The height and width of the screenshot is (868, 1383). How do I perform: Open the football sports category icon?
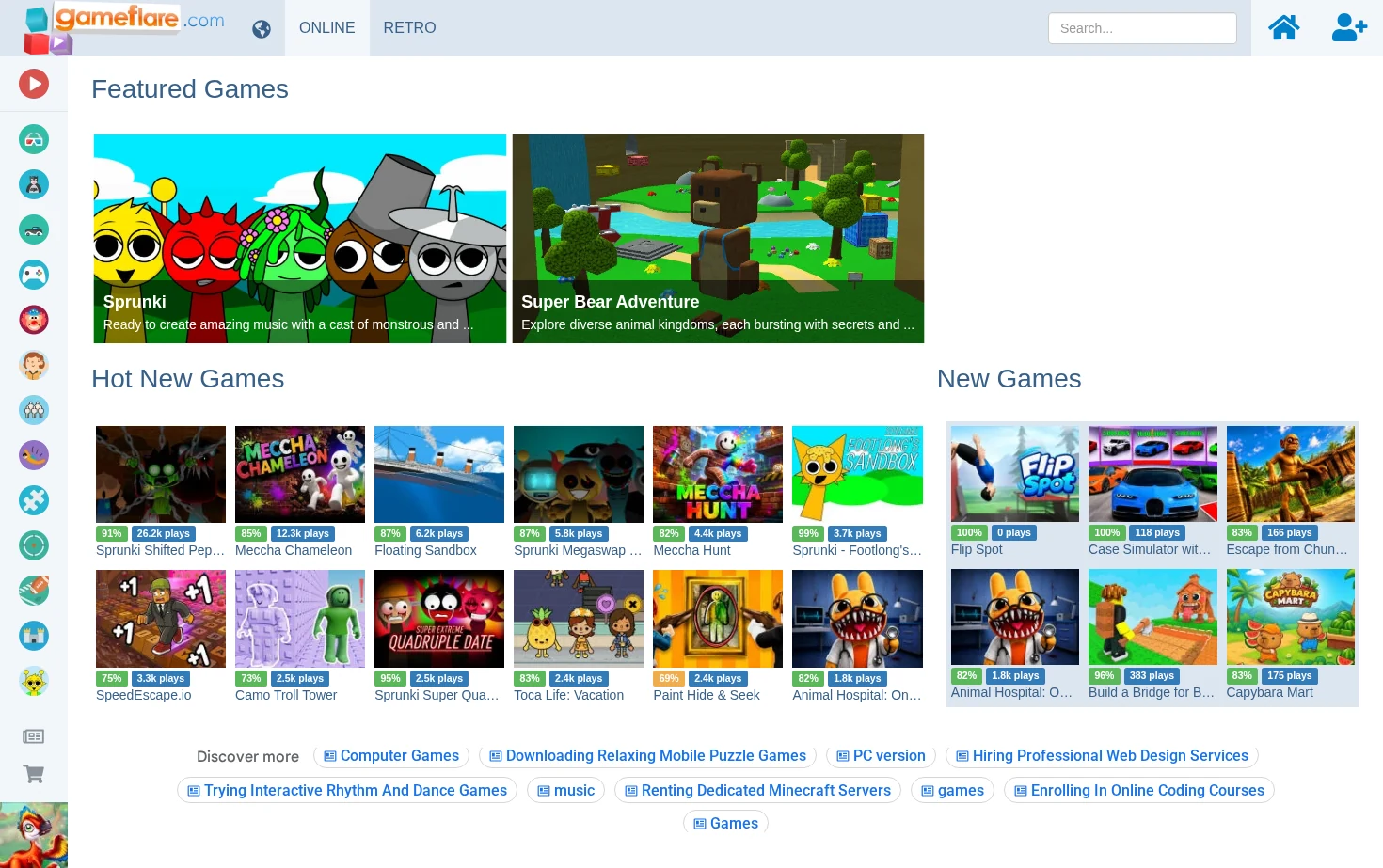34,591
